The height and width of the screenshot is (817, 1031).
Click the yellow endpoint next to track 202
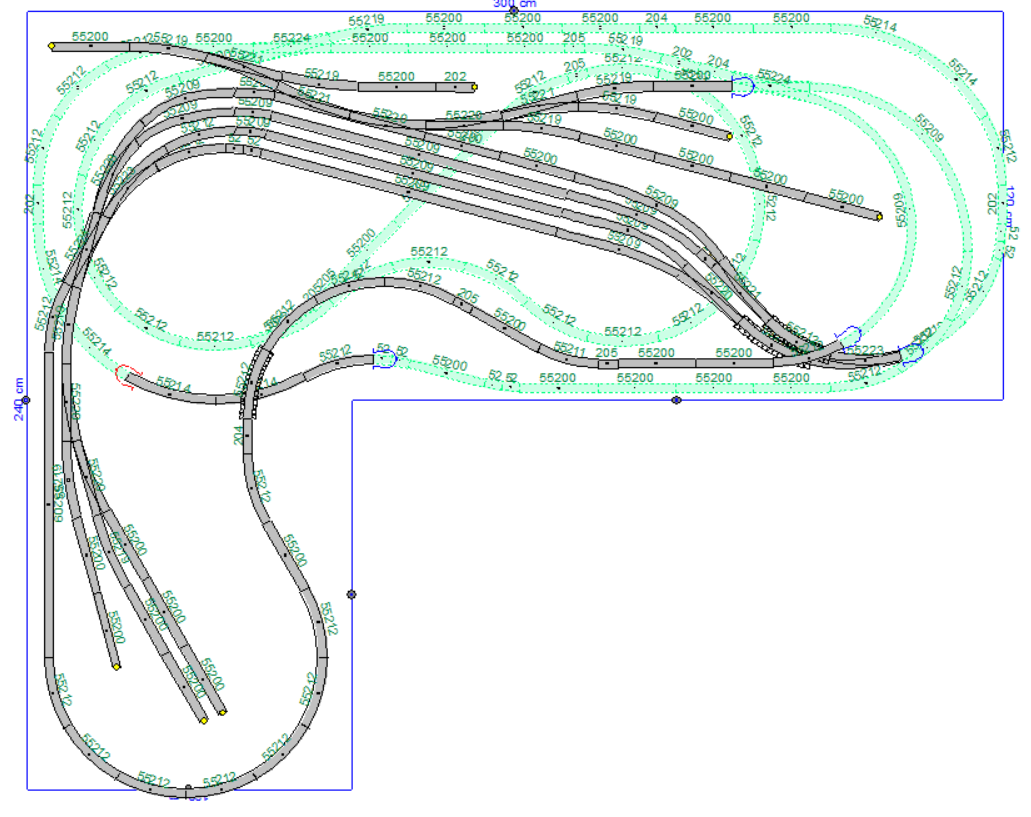[x=474, y=87]
